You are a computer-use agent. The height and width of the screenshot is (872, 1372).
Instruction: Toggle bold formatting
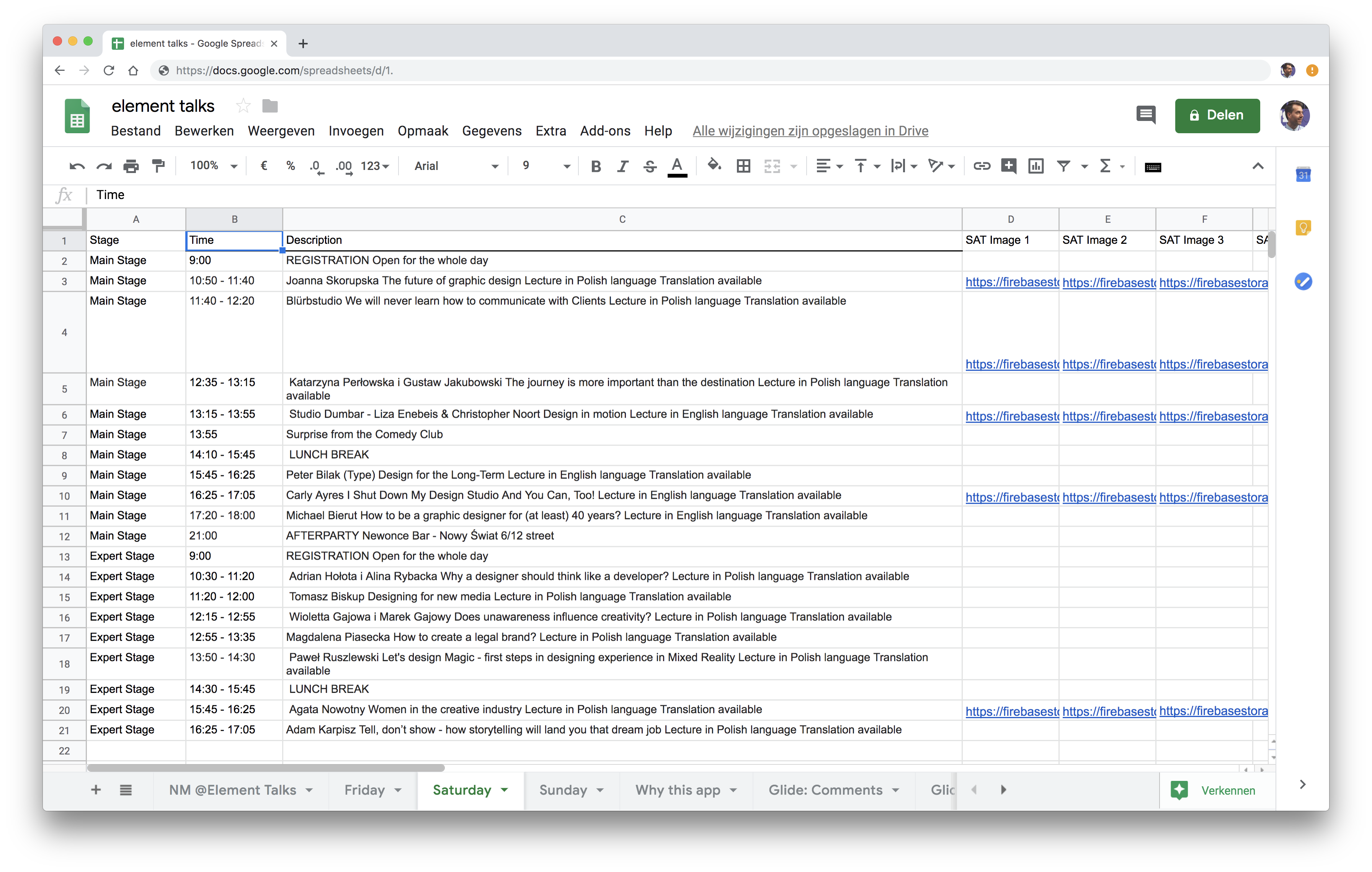[x=595, y=166]
